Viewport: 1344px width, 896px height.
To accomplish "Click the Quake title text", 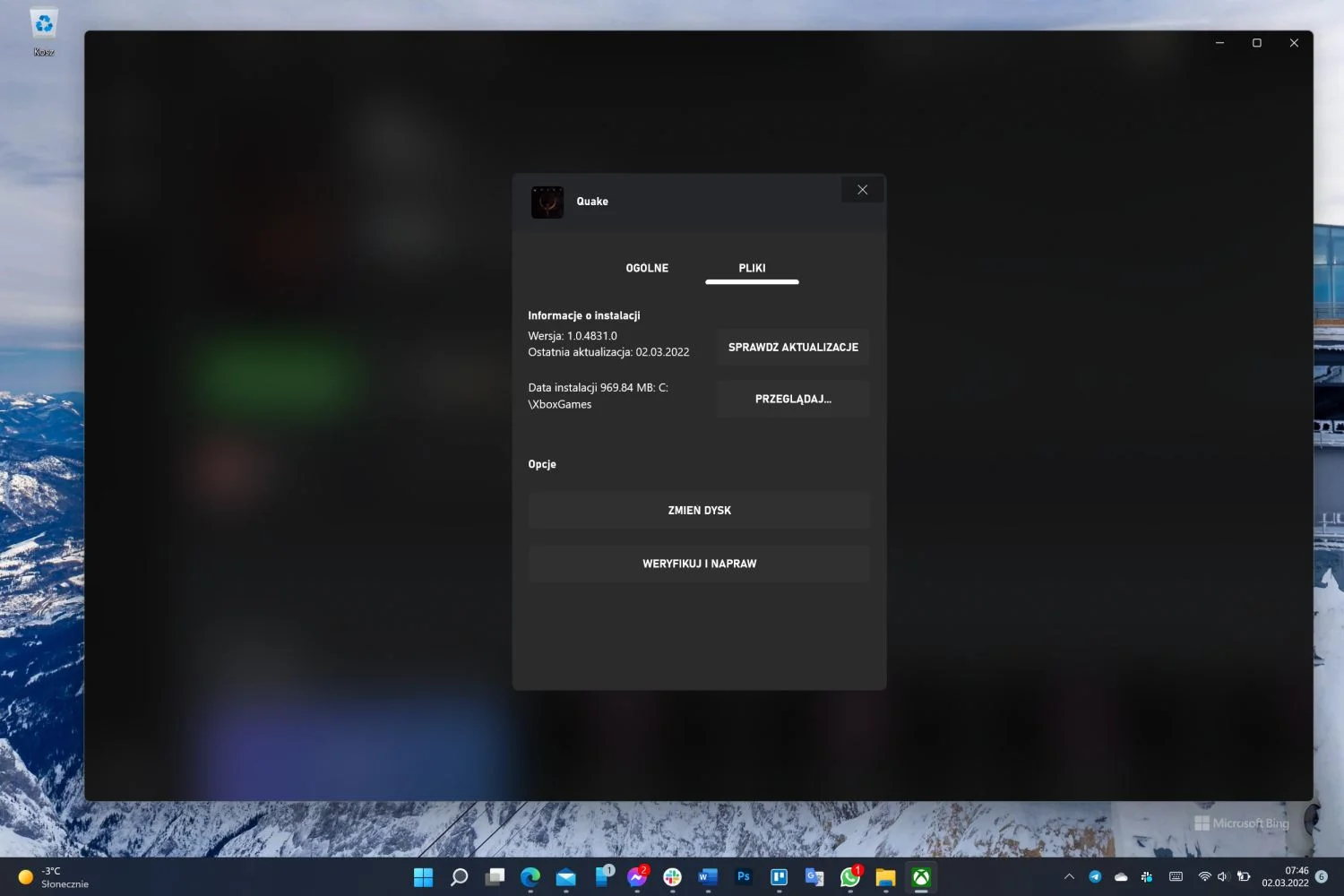I will point(592,202).
